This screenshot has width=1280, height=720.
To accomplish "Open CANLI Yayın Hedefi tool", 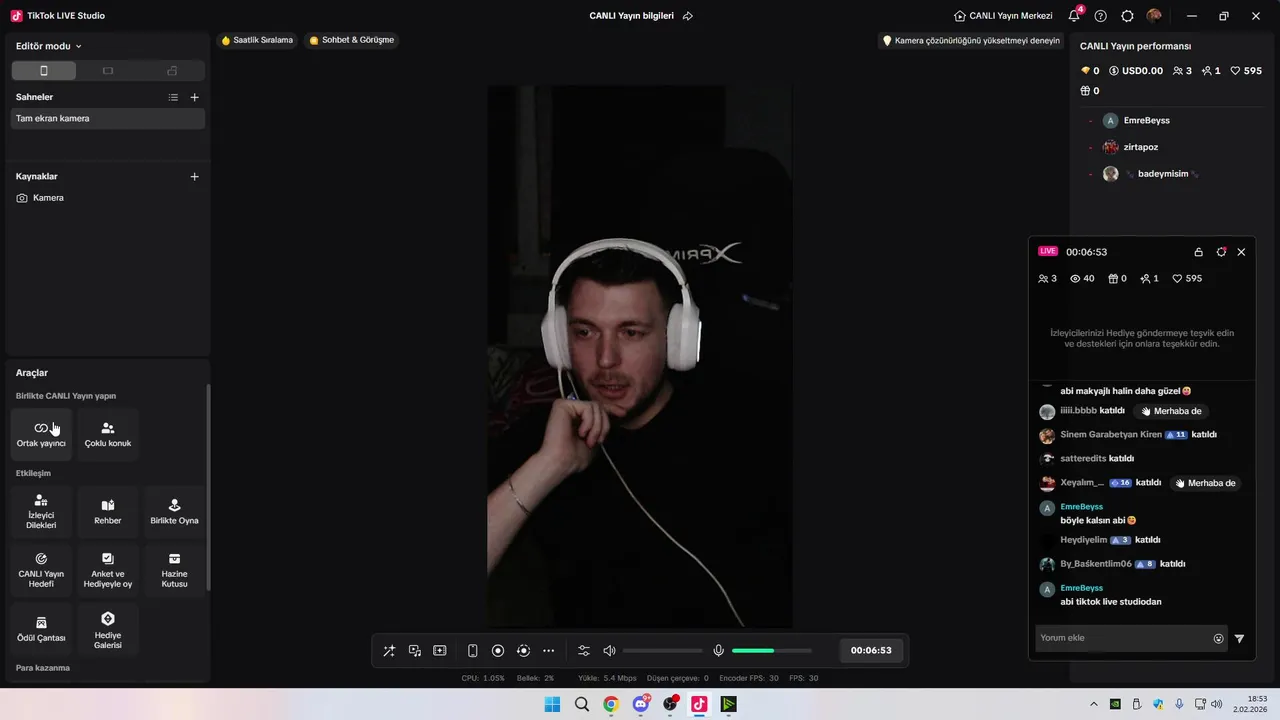I will 41,570.
